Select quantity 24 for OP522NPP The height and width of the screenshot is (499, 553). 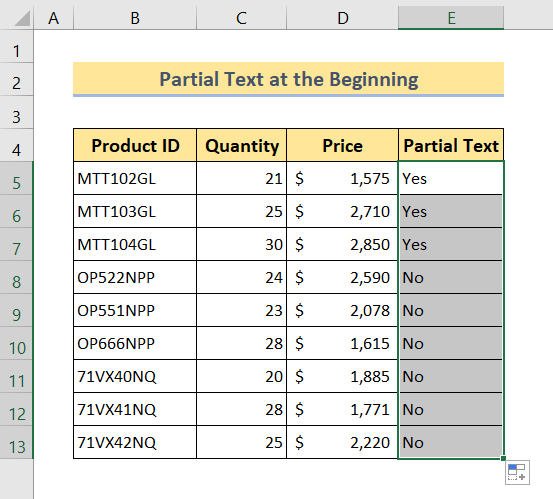click(242, 278)
